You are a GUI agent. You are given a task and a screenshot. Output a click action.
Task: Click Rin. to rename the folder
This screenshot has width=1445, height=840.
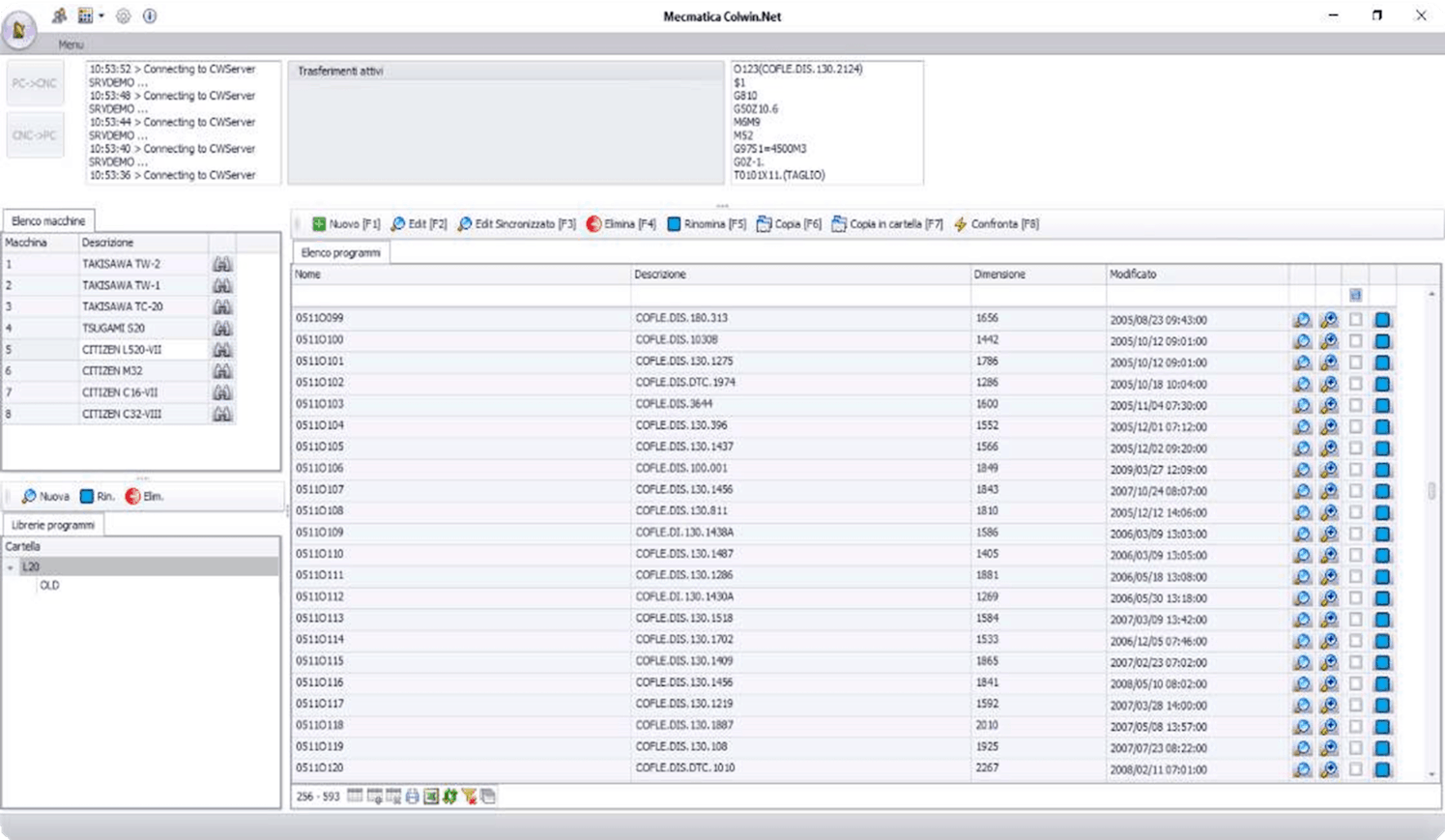(97, 497)
